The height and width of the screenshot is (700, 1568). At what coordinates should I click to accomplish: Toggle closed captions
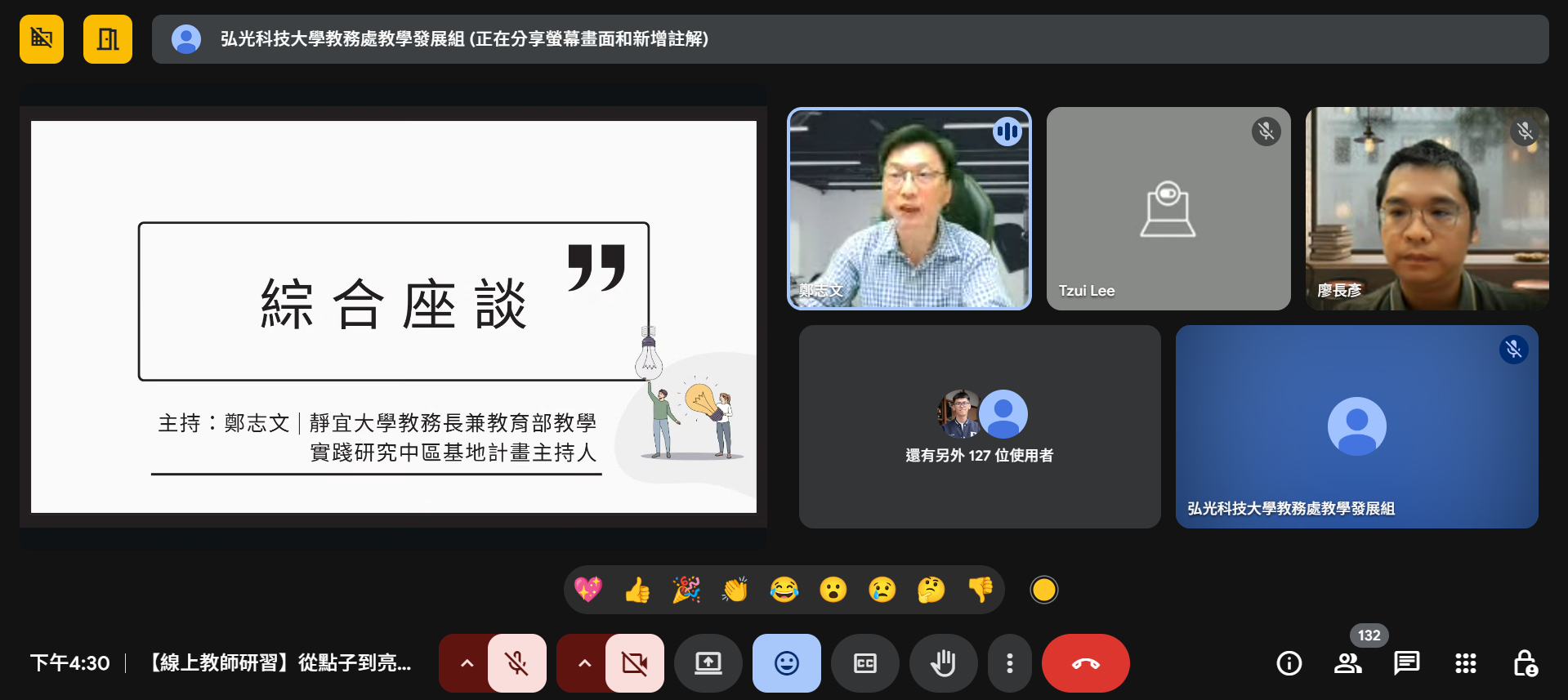pyautogui.click(x=864, y=663)
